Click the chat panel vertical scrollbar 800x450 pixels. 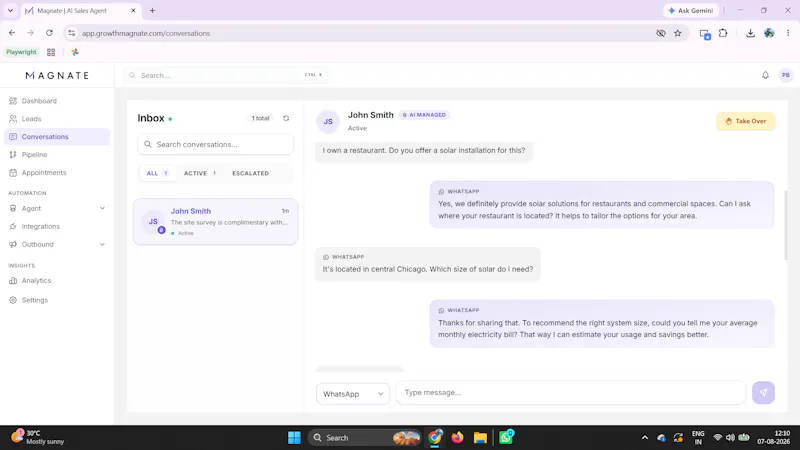pyautogui.click(x=786, y=224)
